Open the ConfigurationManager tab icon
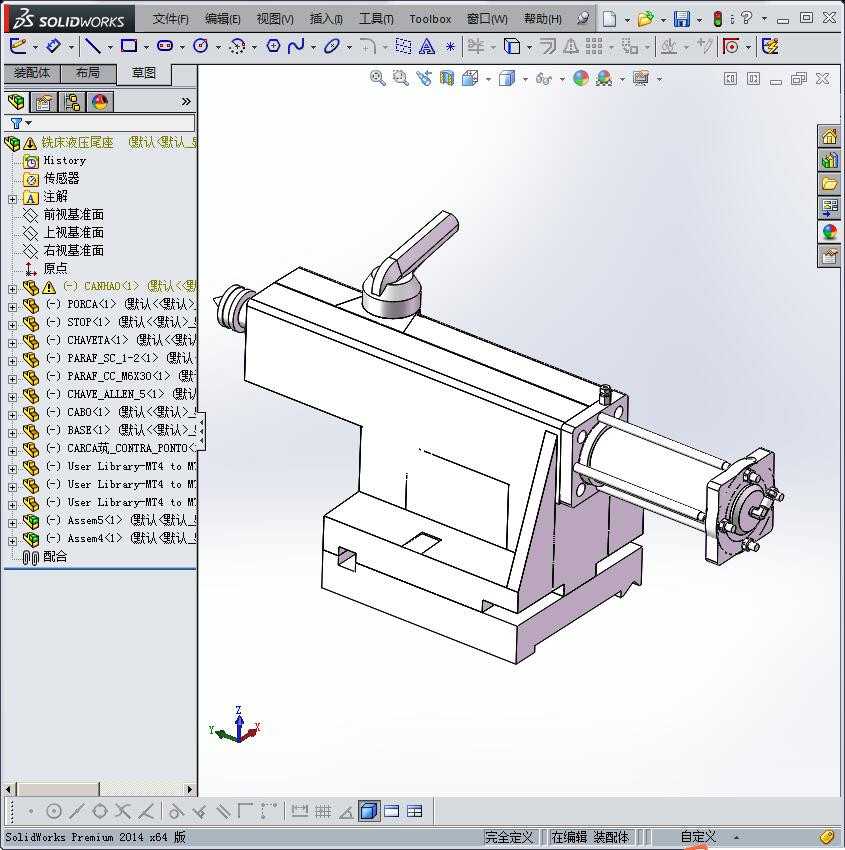845x850 pixels. [x=72, y=101]
